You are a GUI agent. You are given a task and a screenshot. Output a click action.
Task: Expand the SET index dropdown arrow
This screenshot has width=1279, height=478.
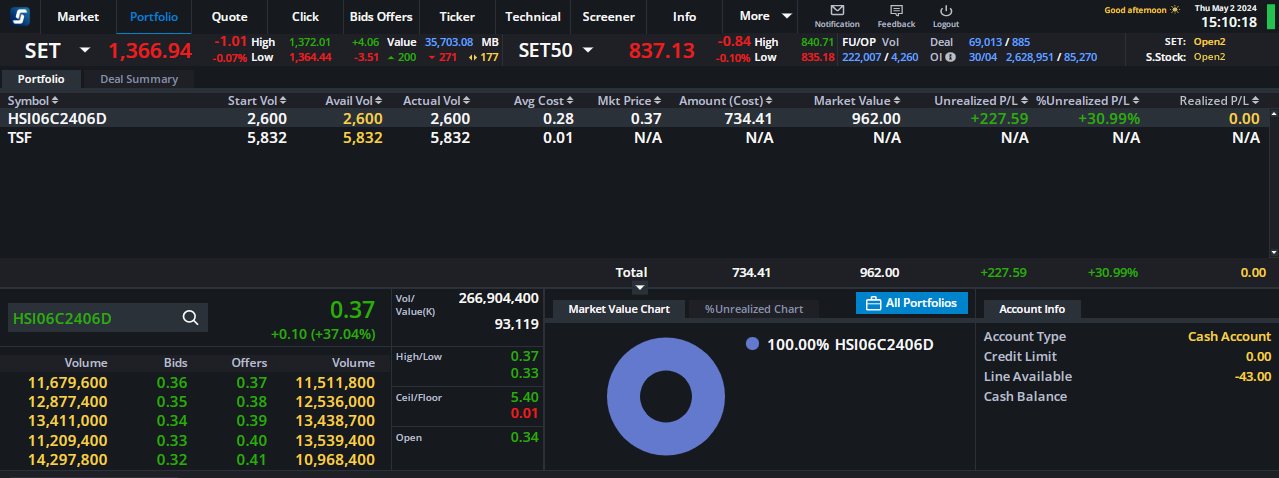pos(85,50)
